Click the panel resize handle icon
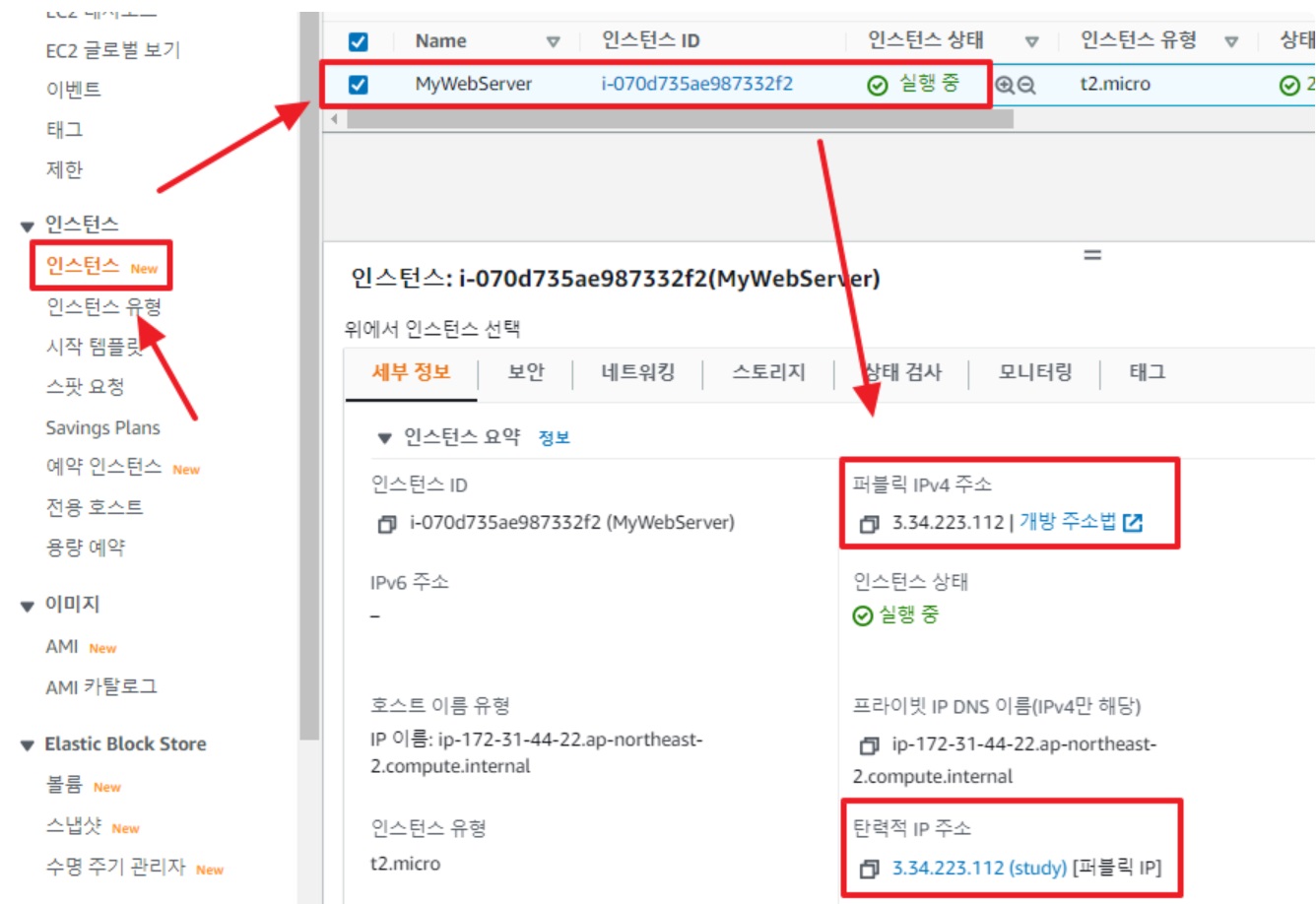This screenshot has width=1316, height=904. pyautogui.click(x=1091, y=255)
